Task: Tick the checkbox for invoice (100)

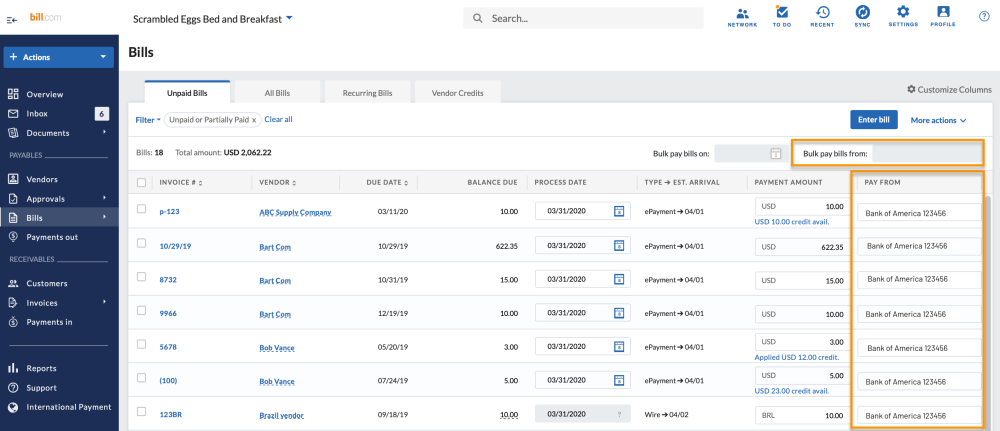Action: (x=142, y=377)
